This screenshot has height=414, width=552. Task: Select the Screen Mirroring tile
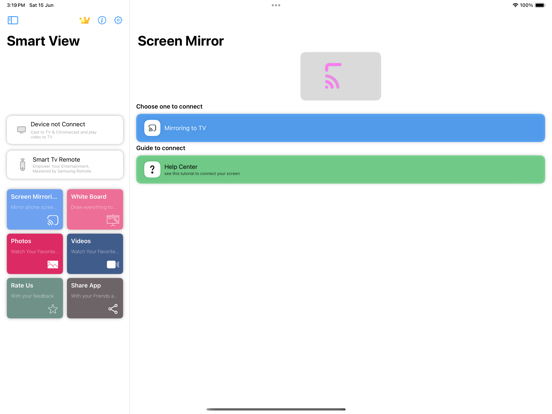pos(35,209)
